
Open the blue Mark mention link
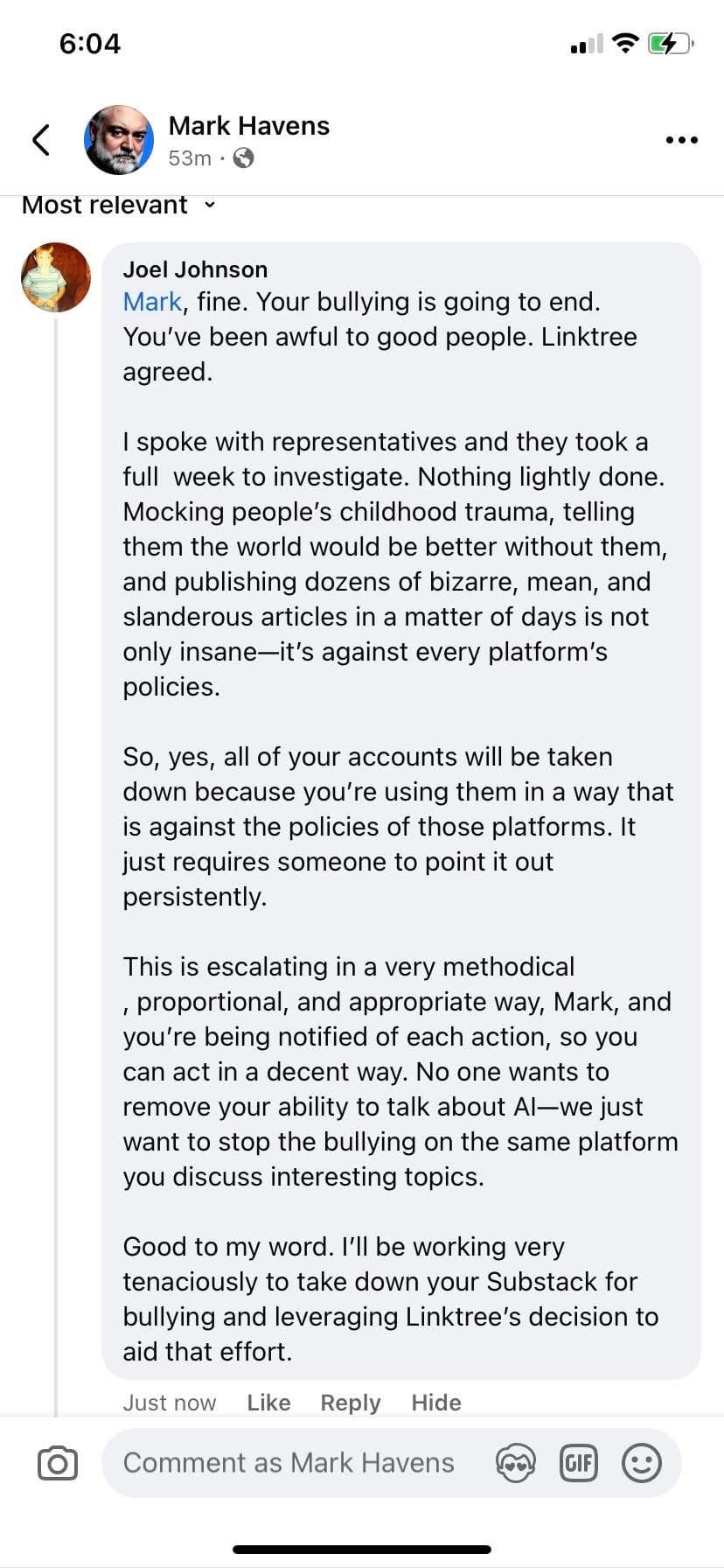[x=152, y=302]
